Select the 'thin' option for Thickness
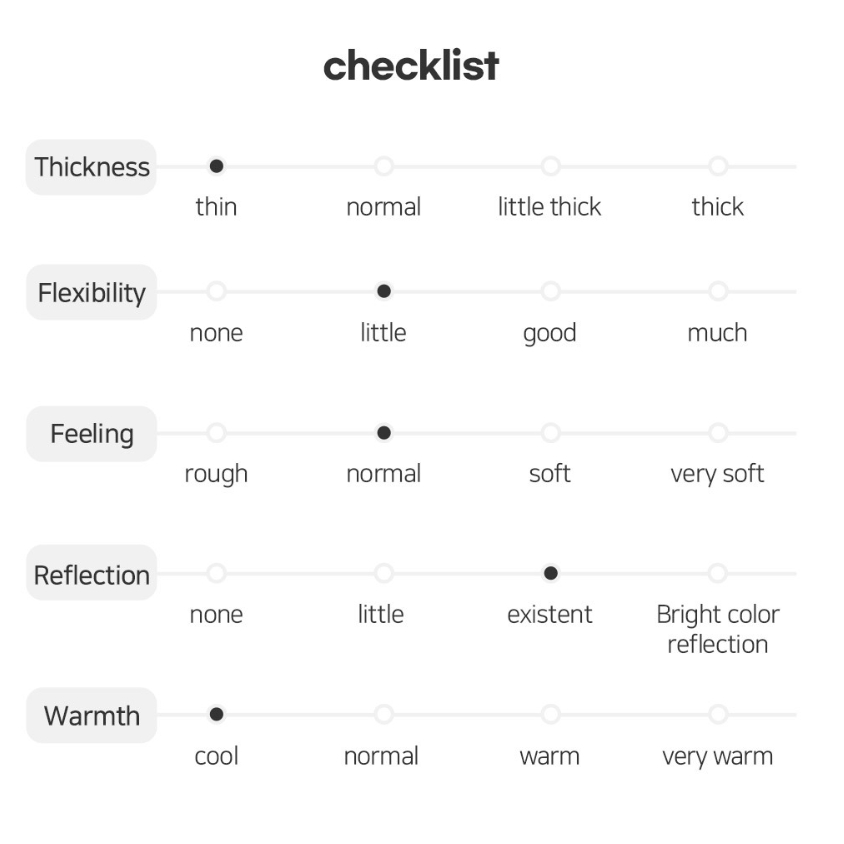Screen dimensions: 844x844 pos(216,166)
